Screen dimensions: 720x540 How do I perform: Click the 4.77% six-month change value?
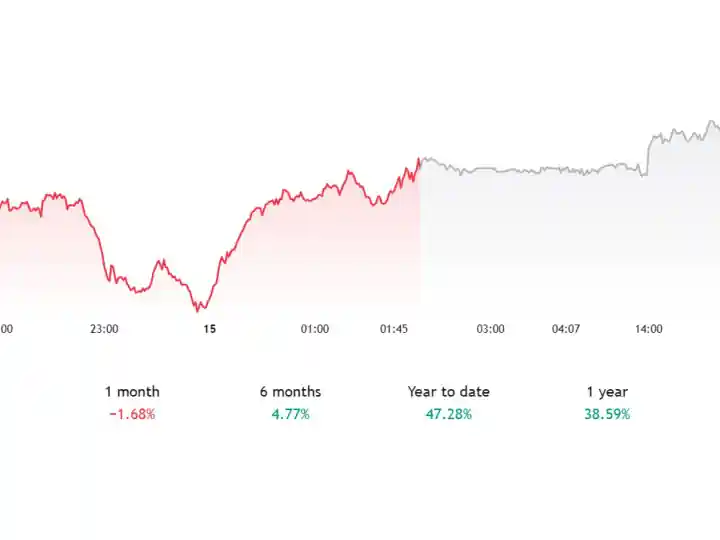[x=290, y=414]
